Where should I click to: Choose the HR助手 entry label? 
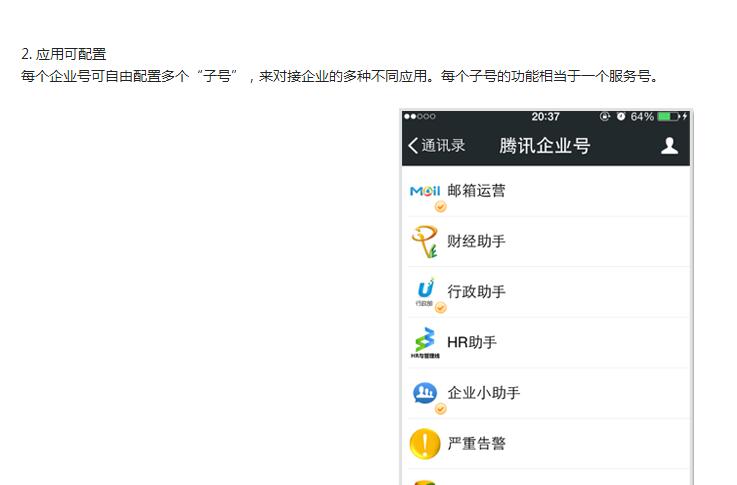pyautogui.click(x=472, y=342)
